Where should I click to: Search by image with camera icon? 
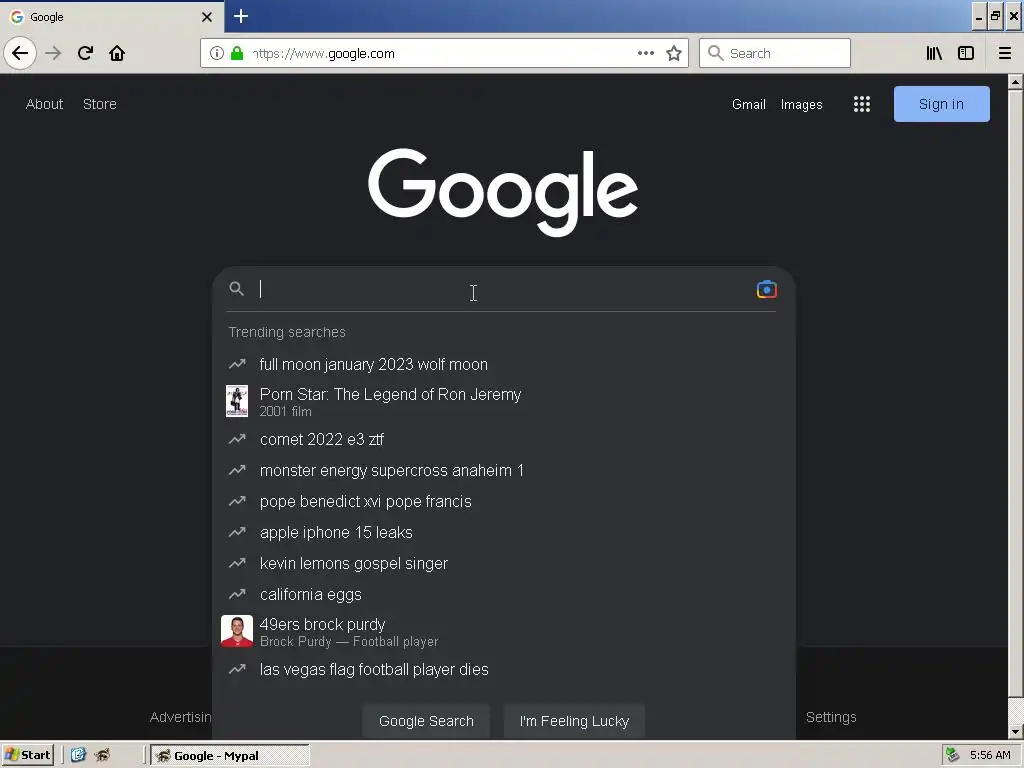[x=766, y=289]
